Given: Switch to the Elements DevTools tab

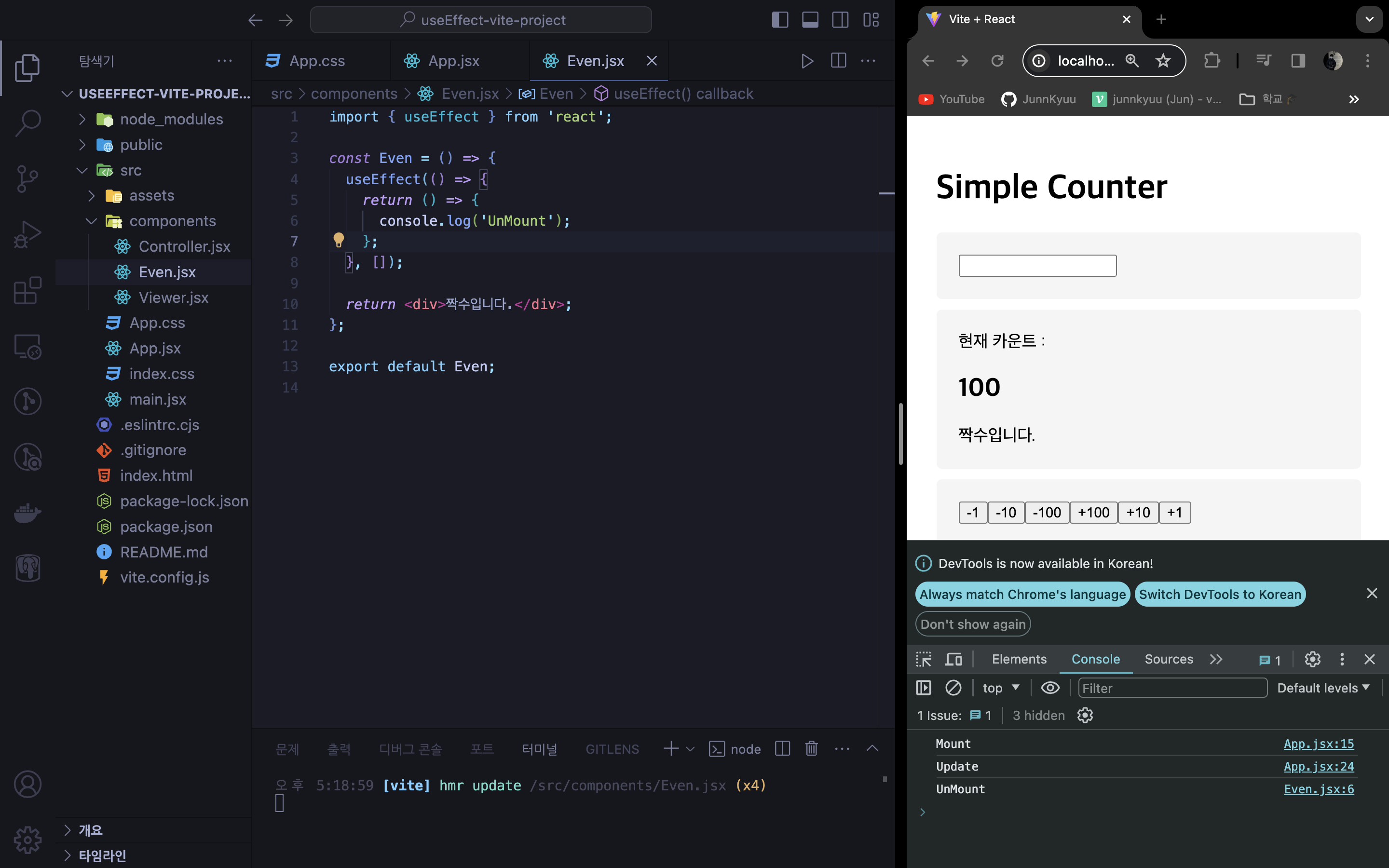Looking at the screenshot, I should pos(1019,659).
